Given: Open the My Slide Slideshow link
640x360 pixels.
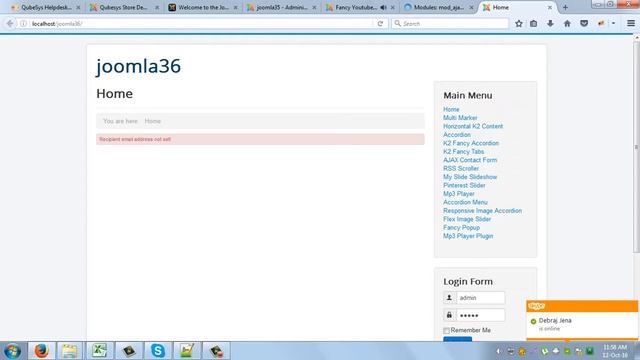Looking at the screenshot, I should [470, 177].
